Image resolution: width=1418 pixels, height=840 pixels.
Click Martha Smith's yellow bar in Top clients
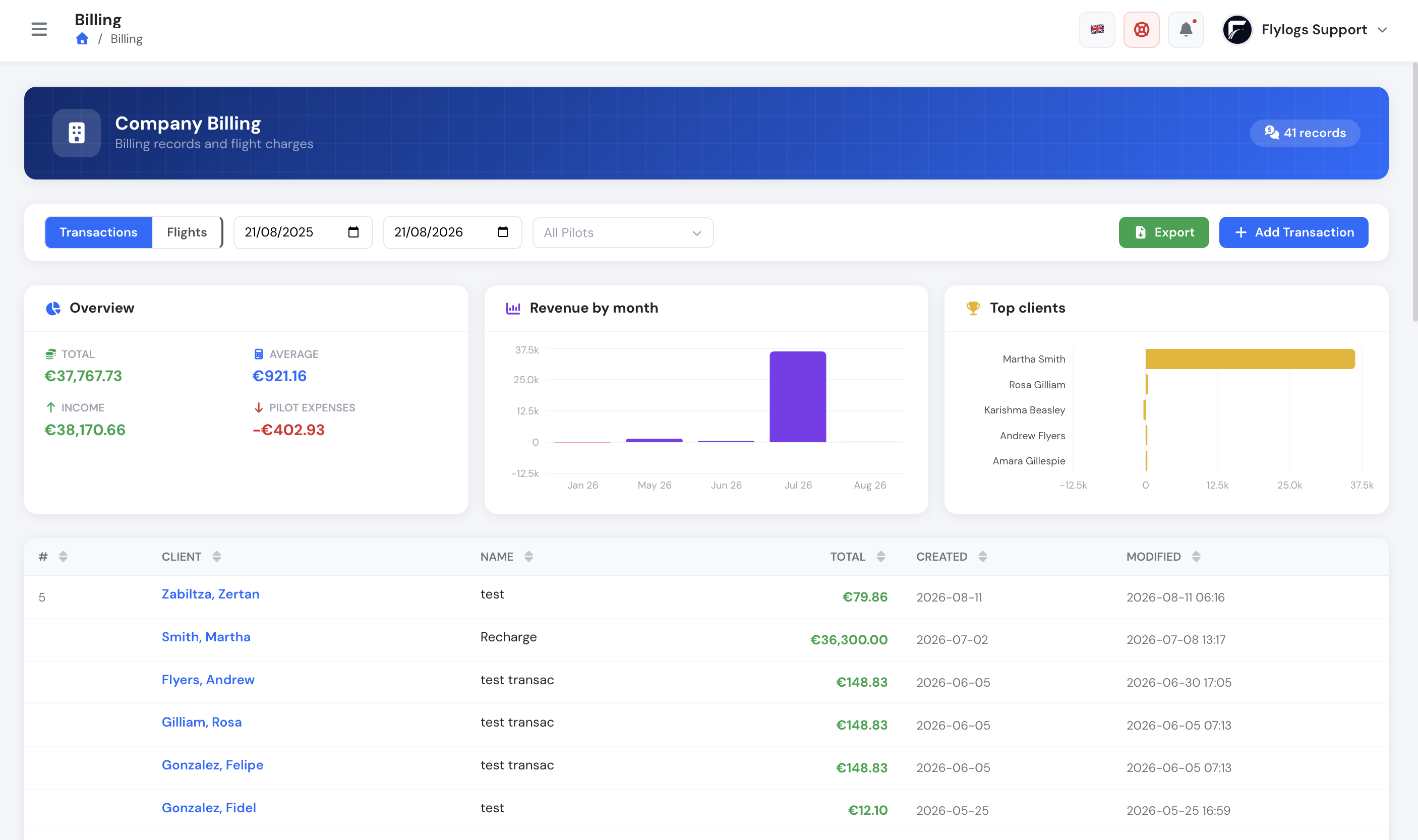tap(1250, 359)
